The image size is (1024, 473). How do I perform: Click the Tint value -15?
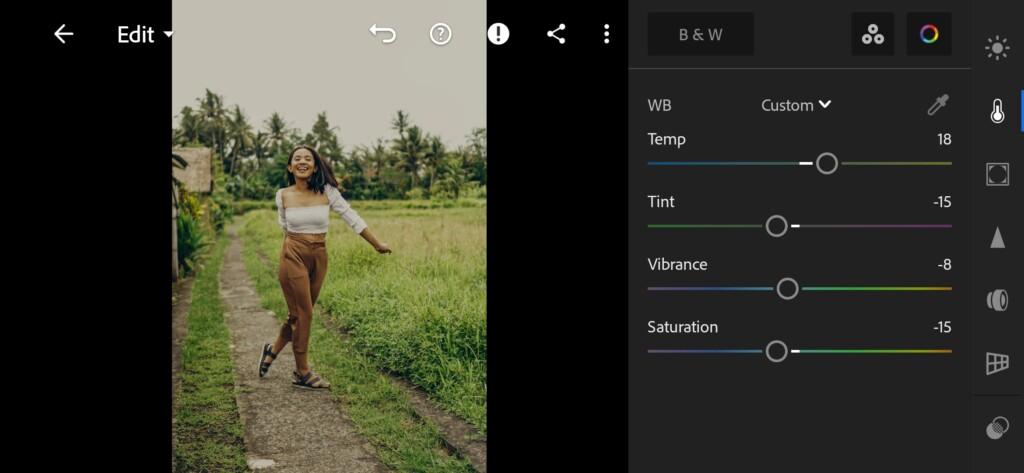(x=942, y=202)
